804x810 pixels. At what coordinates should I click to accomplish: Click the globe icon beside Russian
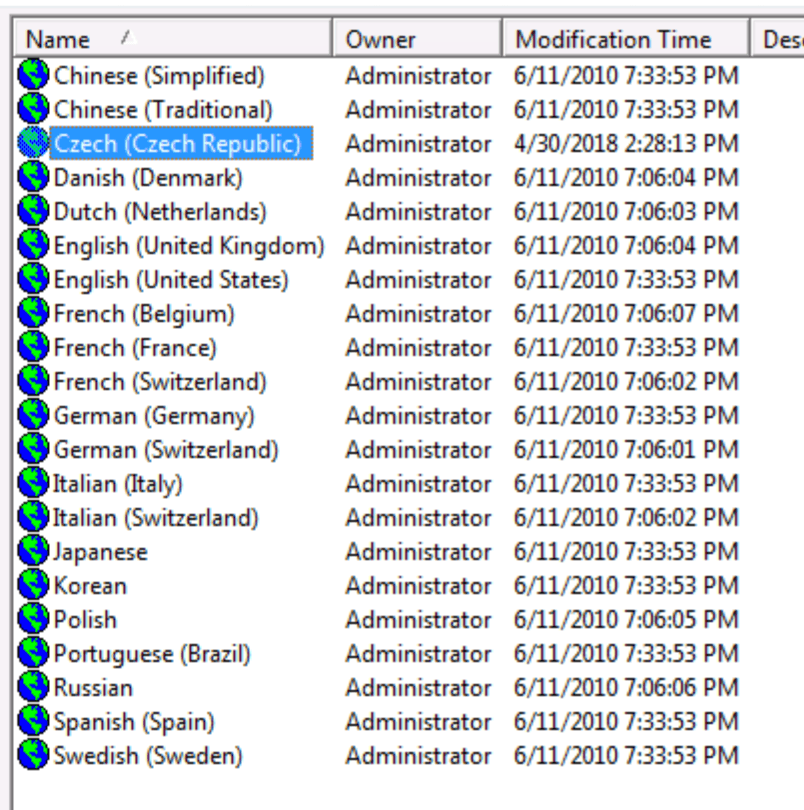33,687
